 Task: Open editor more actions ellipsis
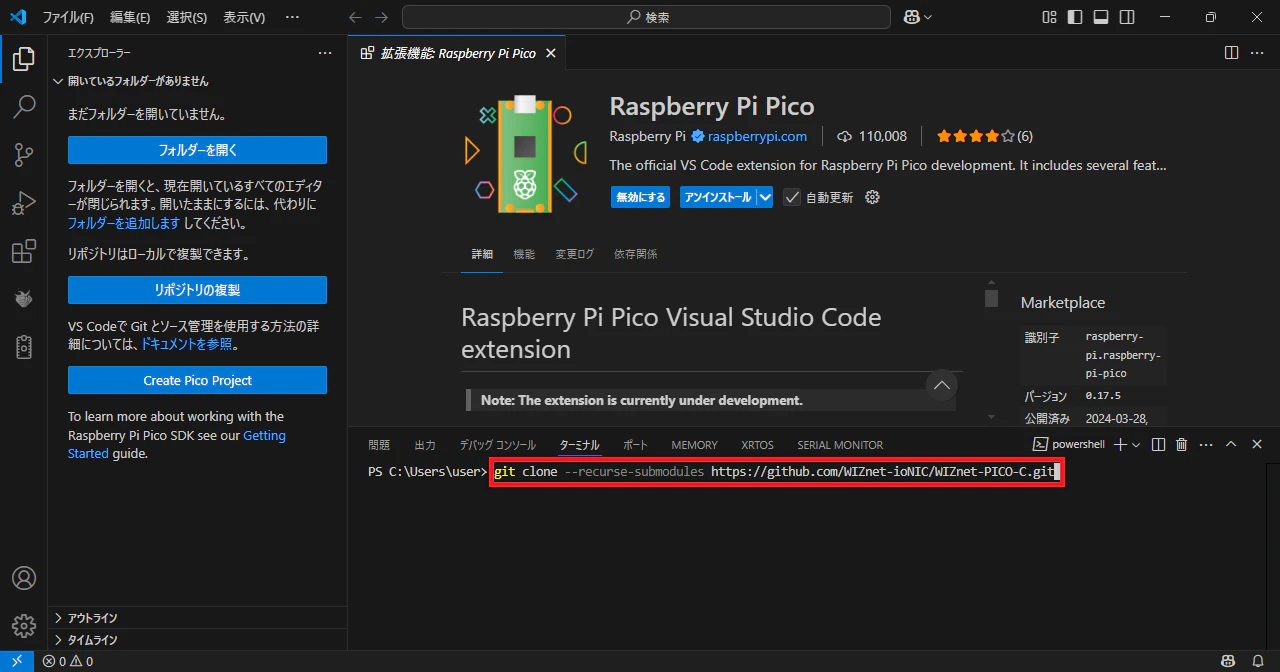1257,53
